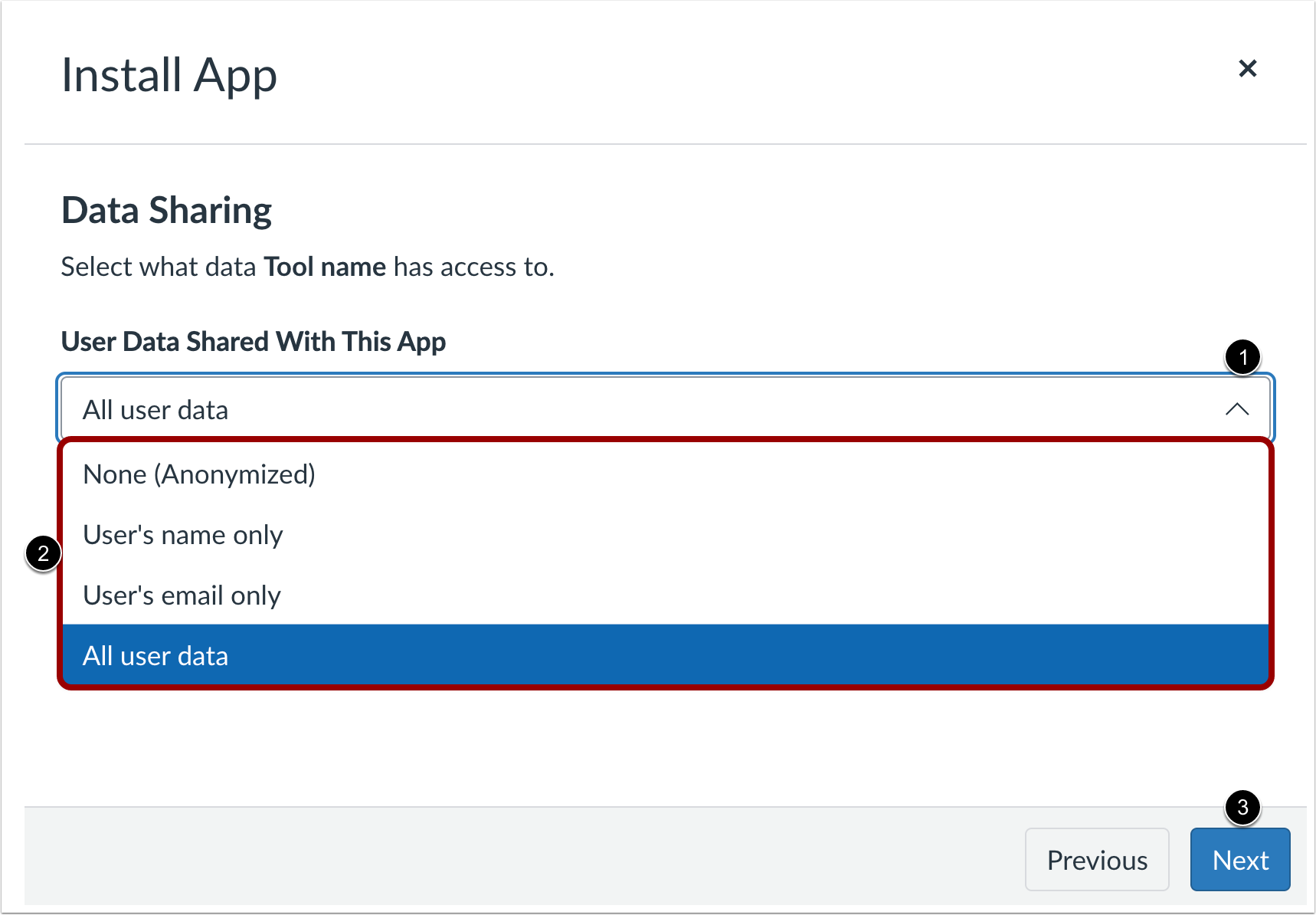Collapse the data sharing dropdown chevron
This screenshot has width=1316, height=915.
pos(1236,408)
